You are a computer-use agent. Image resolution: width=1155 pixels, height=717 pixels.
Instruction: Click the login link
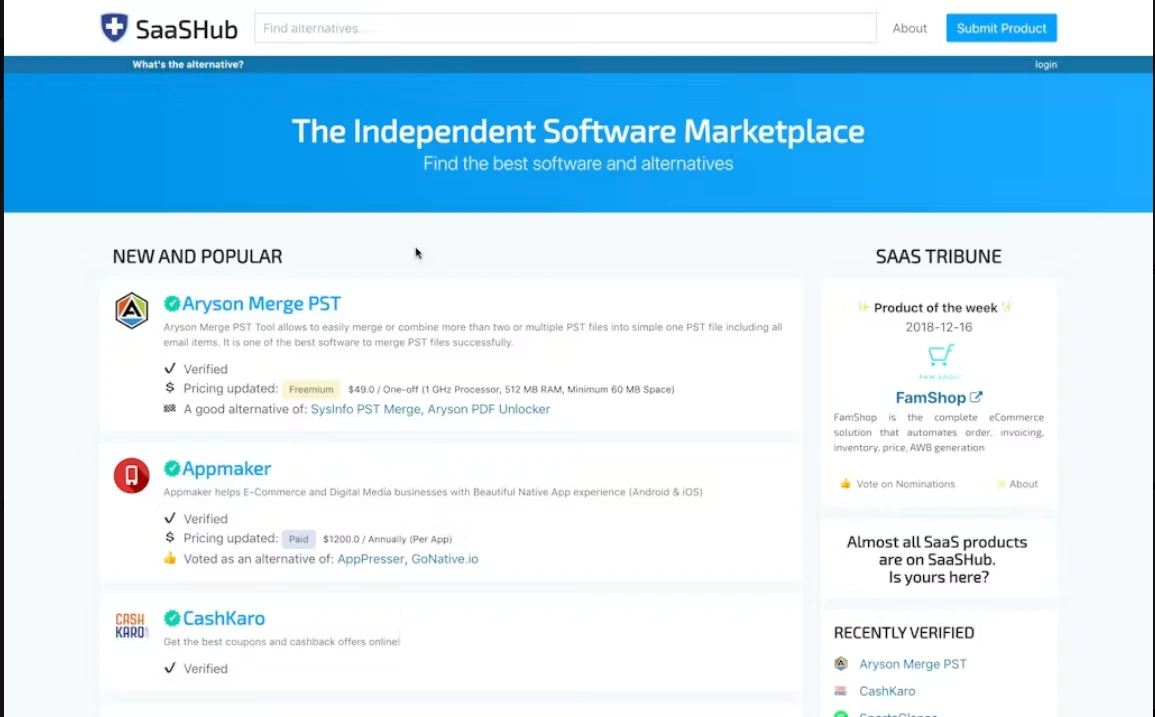tap(1045, 64)
